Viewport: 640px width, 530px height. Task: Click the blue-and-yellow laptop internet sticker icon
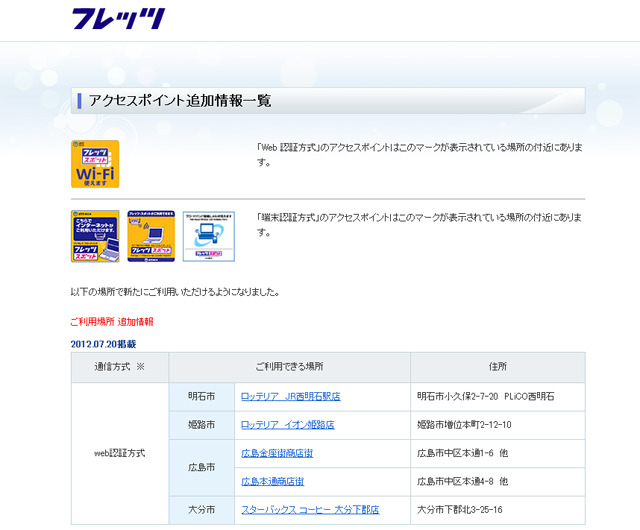pyautogui.click(x=95, y=236)
